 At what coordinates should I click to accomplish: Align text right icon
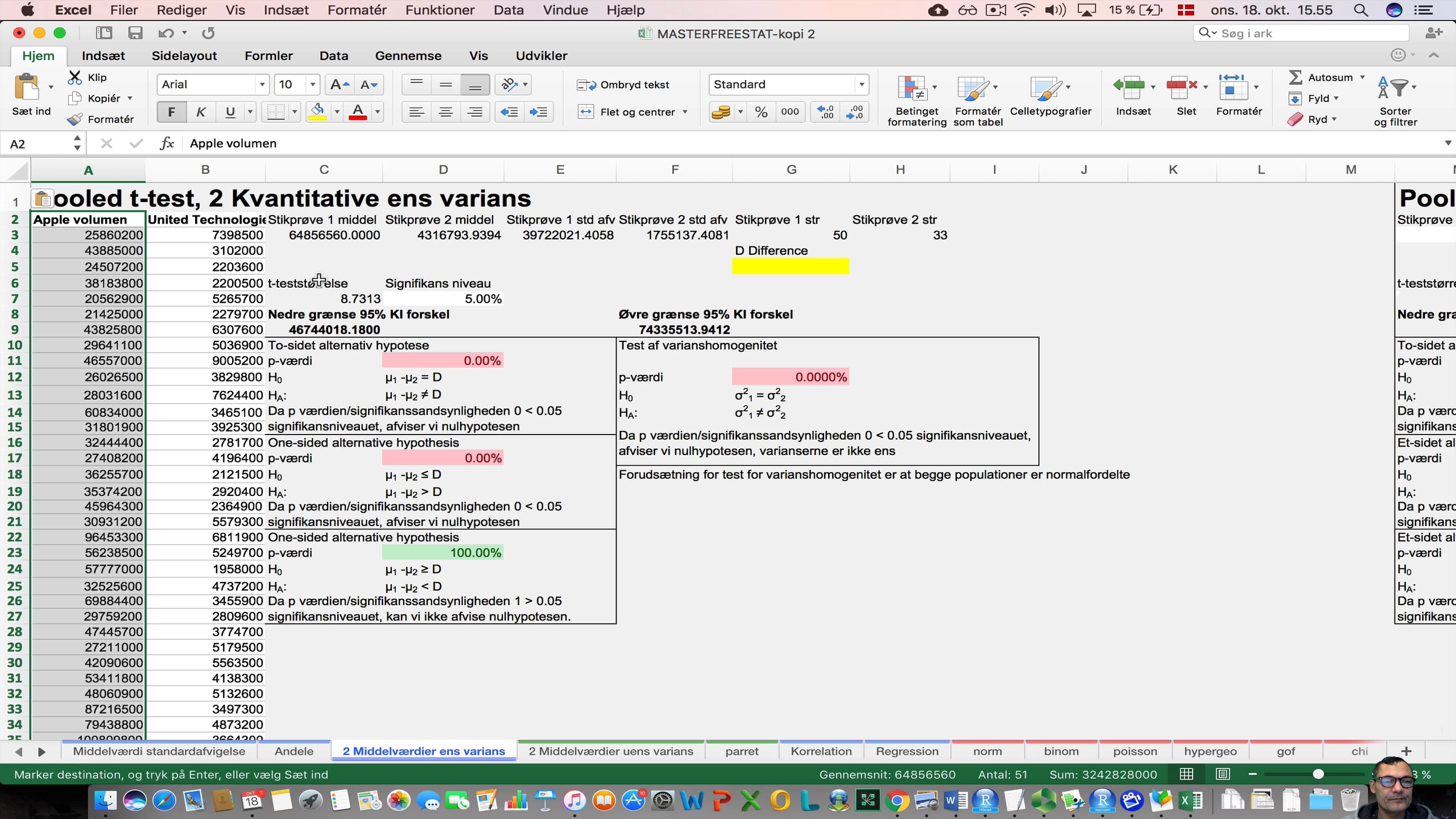[x=475, y=112]
